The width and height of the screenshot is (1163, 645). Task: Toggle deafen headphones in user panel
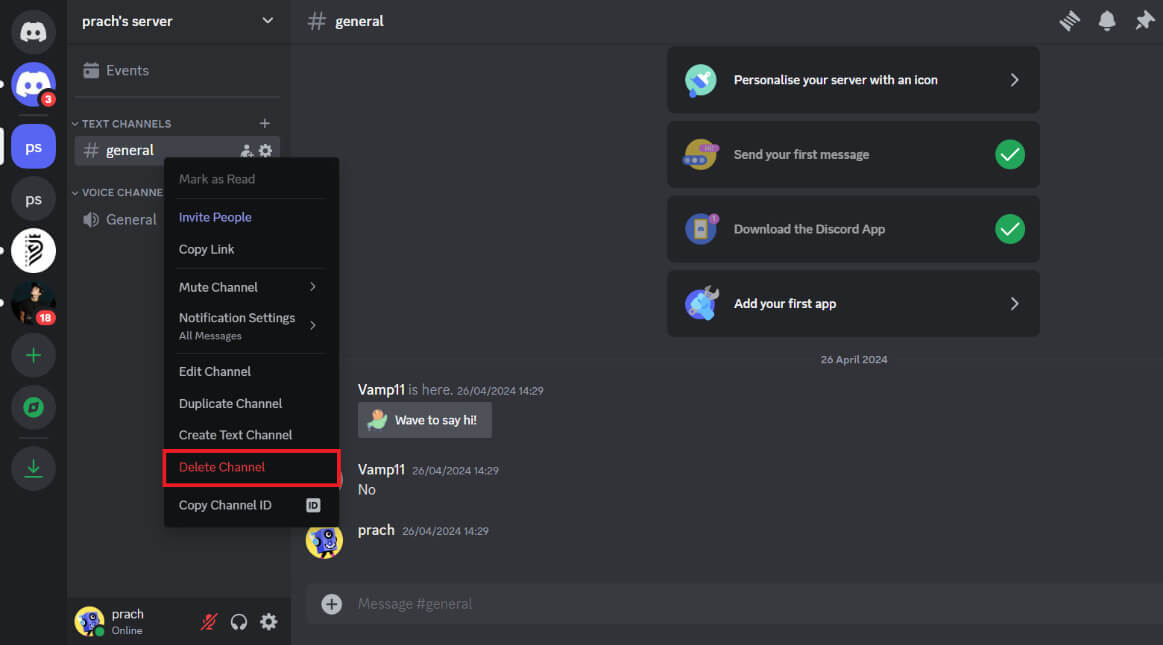tap(239, 621)
